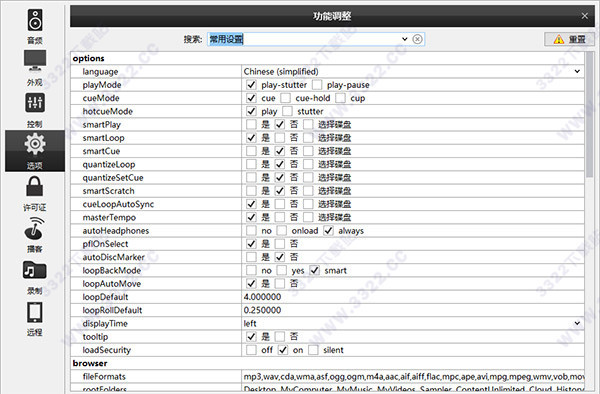Click the Reset button with warning icon

[569, 39]
